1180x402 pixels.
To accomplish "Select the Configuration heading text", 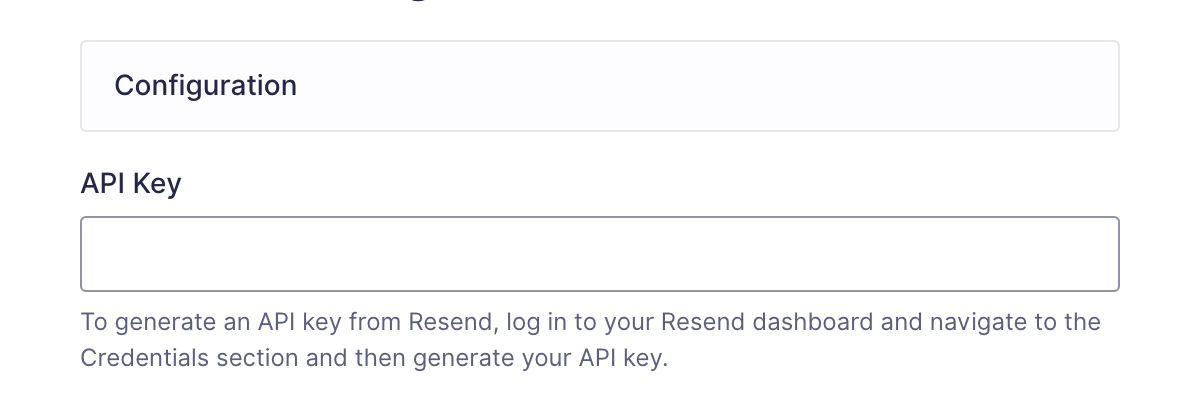I will [205, 86].
